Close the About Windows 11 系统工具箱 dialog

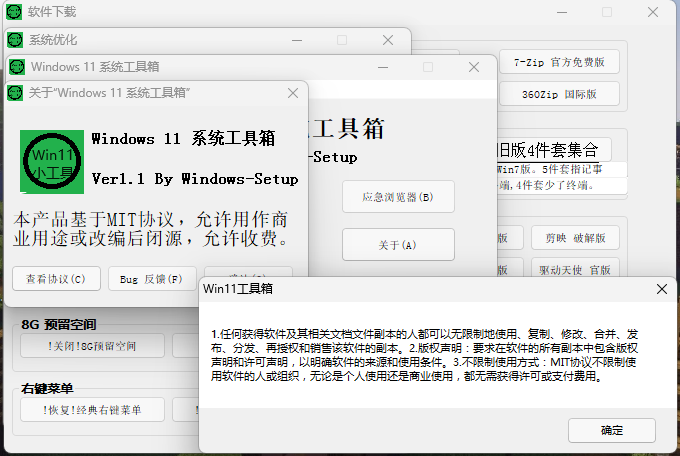[x=293, y=93]
